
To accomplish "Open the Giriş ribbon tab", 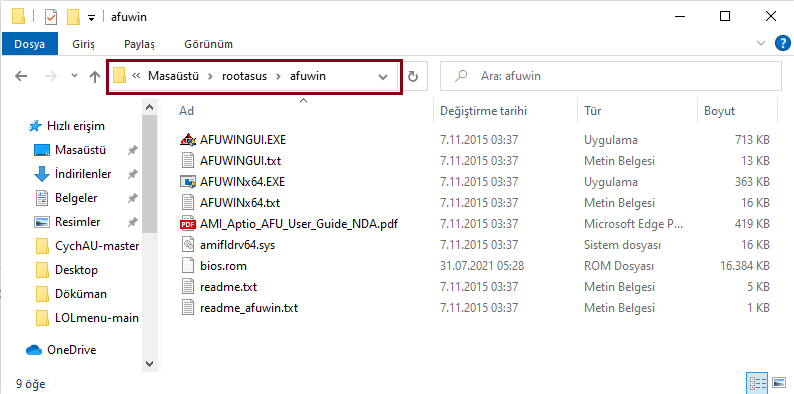I will [x=84, y=44].
